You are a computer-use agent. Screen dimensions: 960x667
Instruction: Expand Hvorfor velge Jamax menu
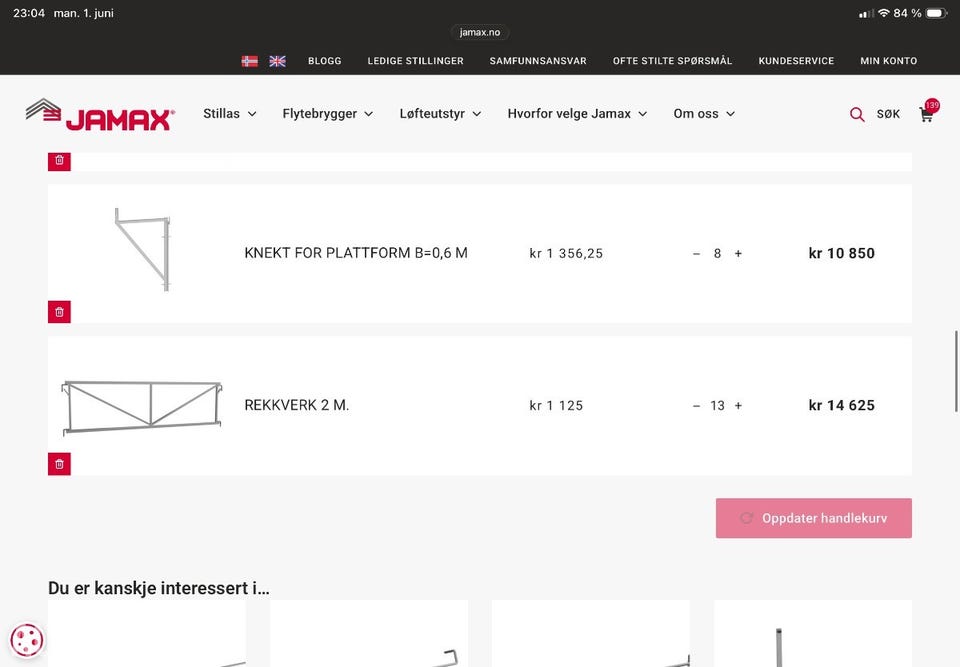click(x=577, y=114)
